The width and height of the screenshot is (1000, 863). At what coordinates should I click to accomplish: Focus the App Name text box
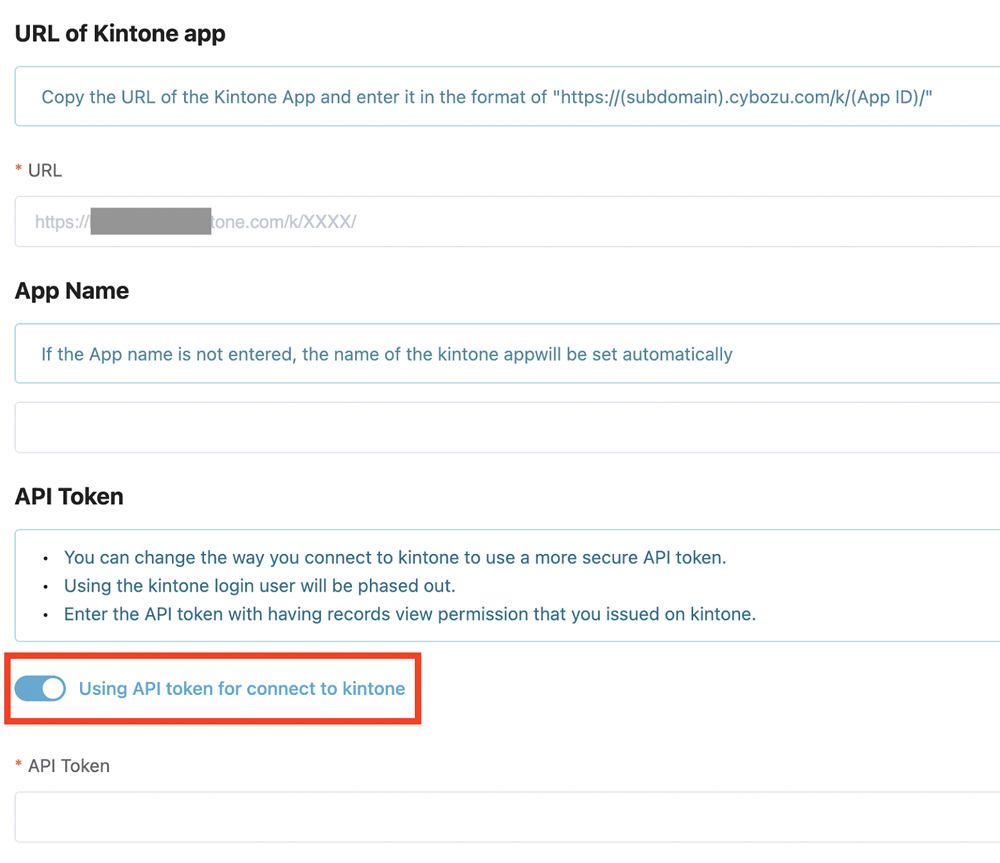[x=508, y=427]
